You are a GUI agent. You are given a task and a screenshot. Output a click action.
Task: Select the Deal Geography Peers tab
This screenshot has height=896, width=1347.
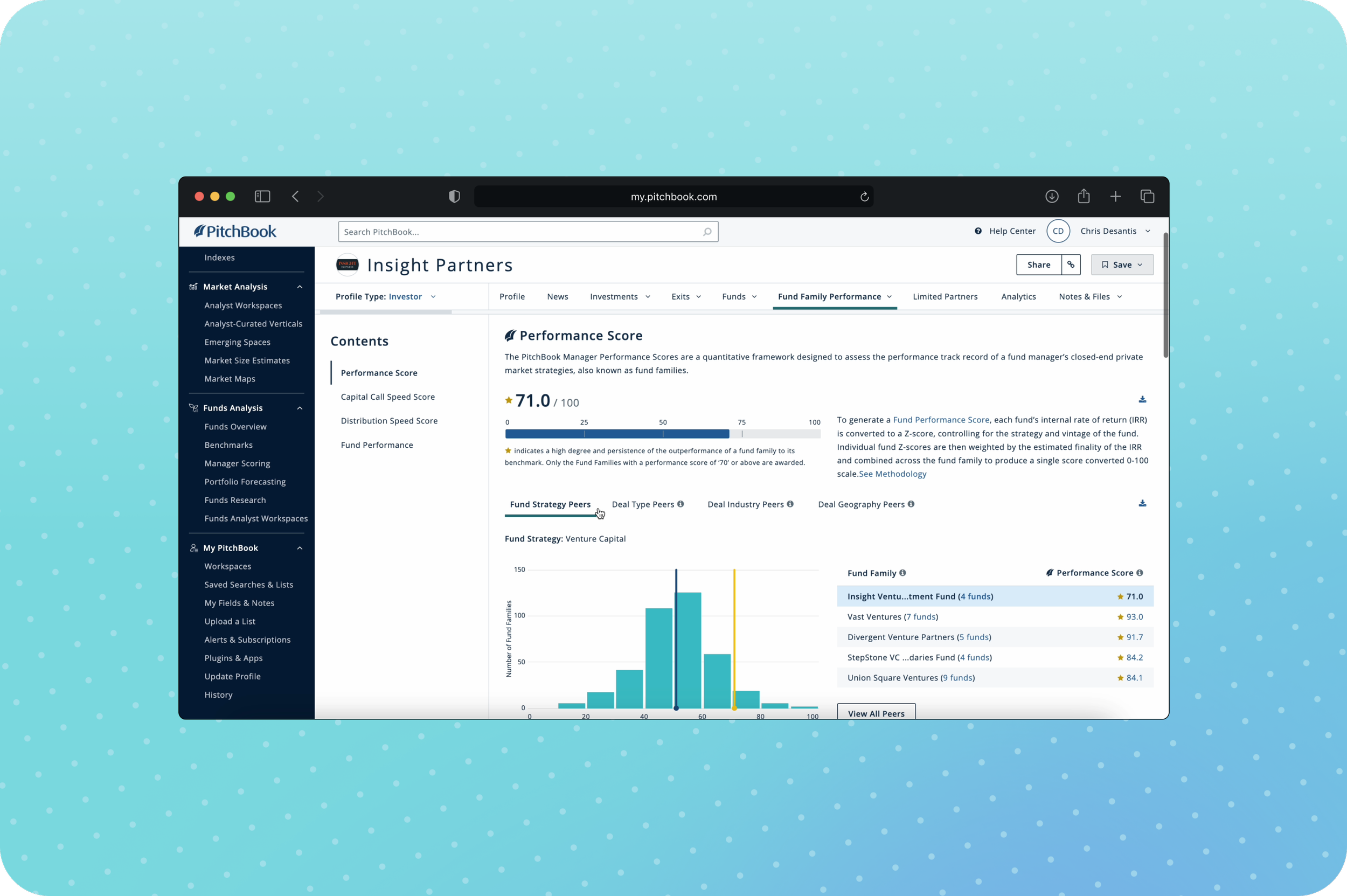pos(861,504)
